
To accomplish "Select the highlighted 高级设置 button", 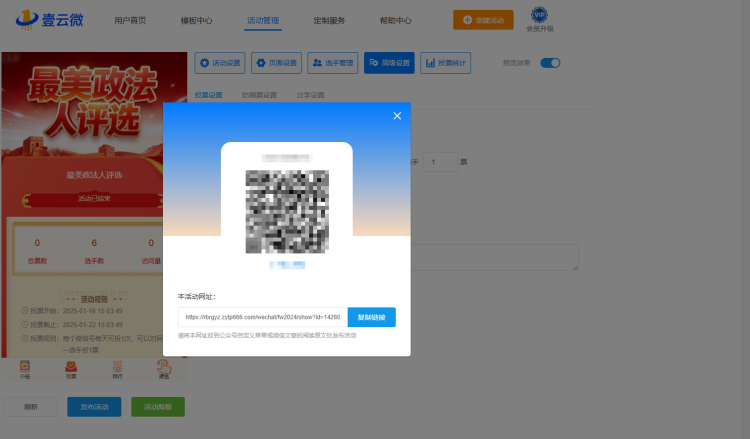I will pyautogui.click(x=389, y=63).
